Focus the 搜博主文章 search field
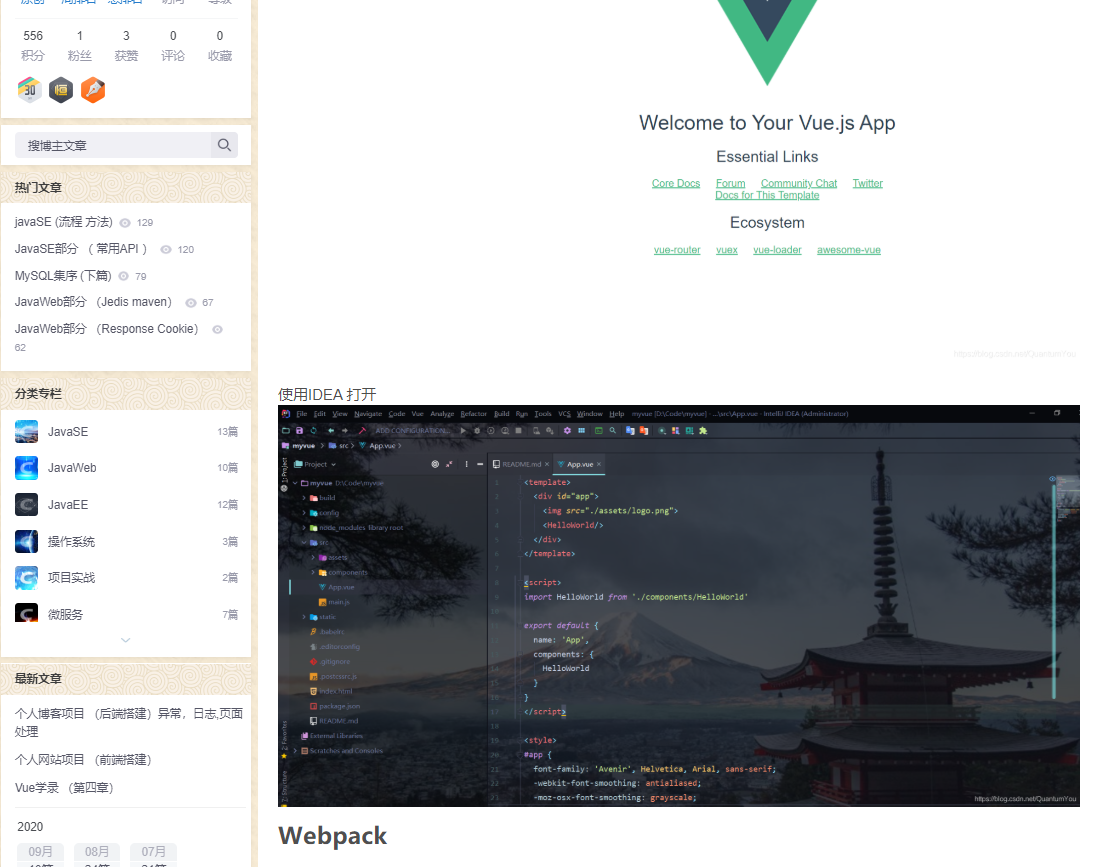1094x867 pixels. click(113, 145)
